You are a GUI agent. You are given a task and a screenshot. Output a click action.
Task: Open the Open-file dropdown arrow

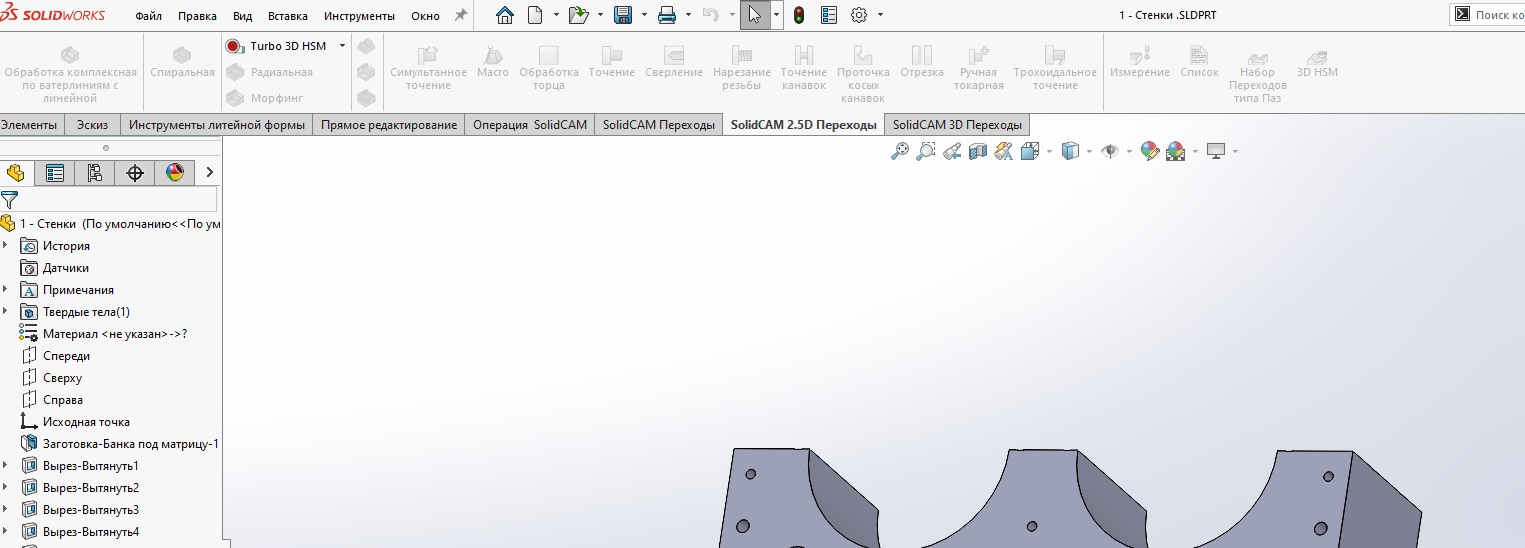[x=600, y=15]
